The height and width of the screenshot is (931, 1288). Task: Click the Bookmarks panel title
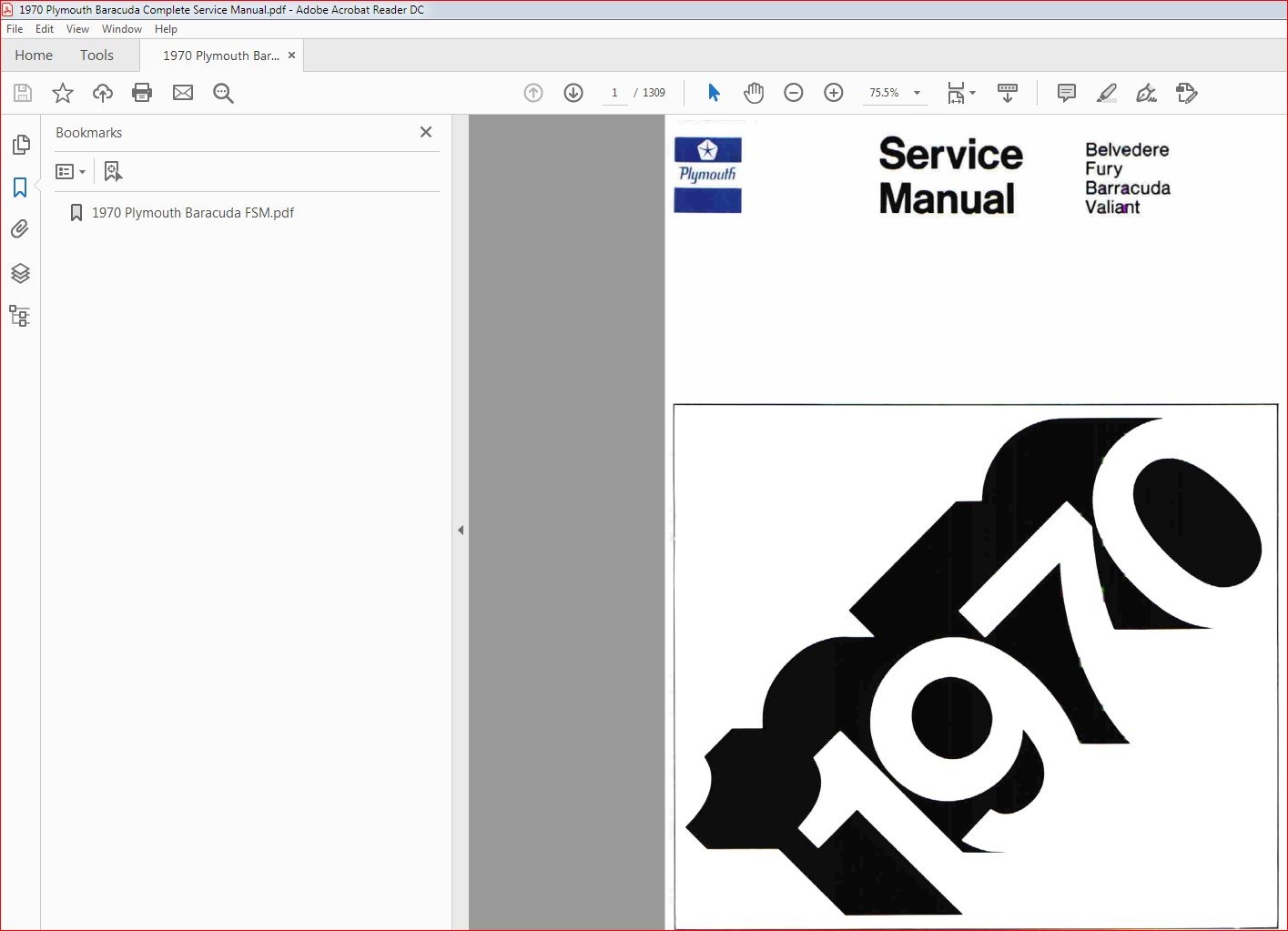[89, 133]
